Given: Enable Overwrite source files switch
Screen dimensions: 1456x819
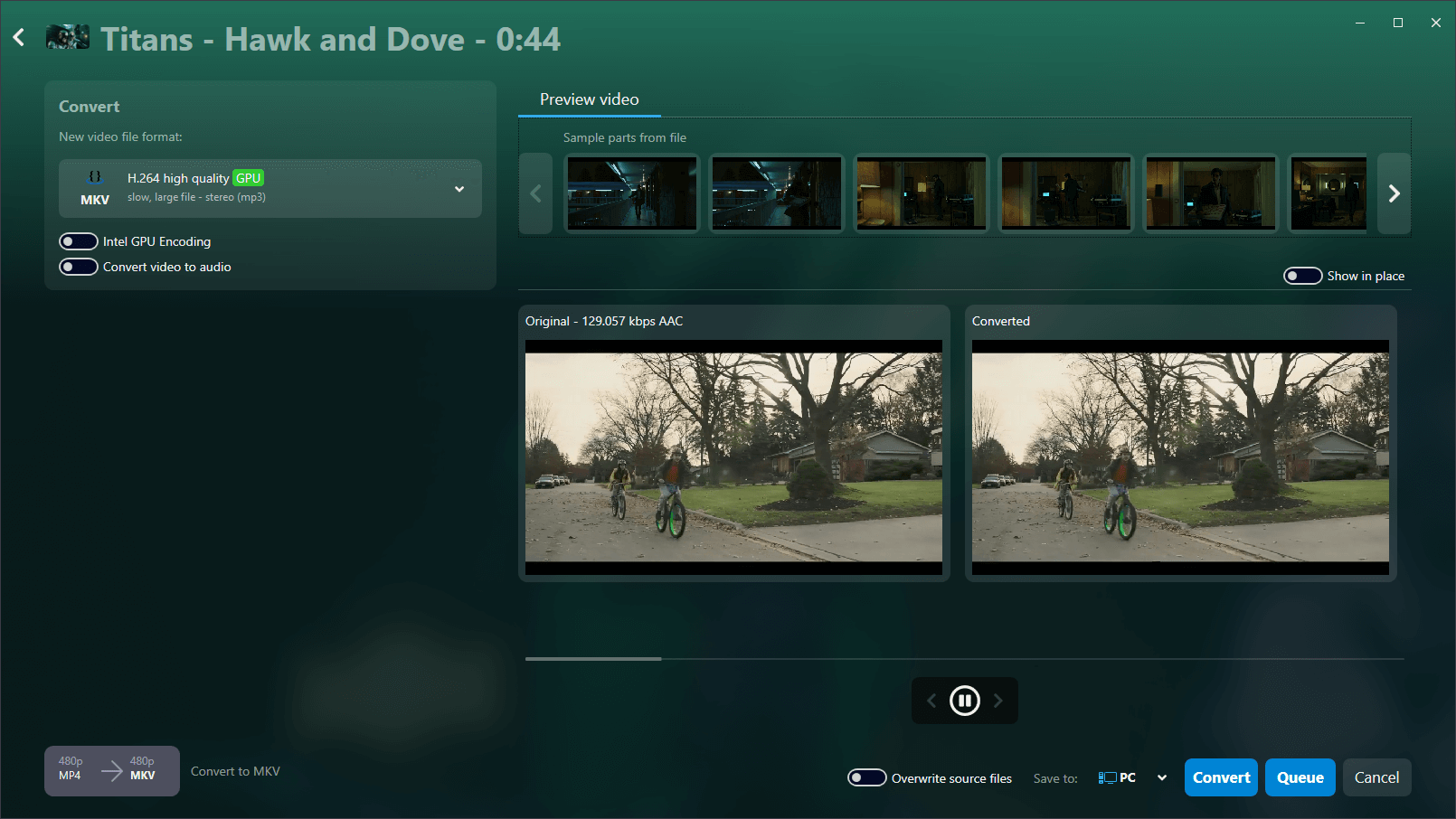Looking at the screenshot, I should 866,777.
